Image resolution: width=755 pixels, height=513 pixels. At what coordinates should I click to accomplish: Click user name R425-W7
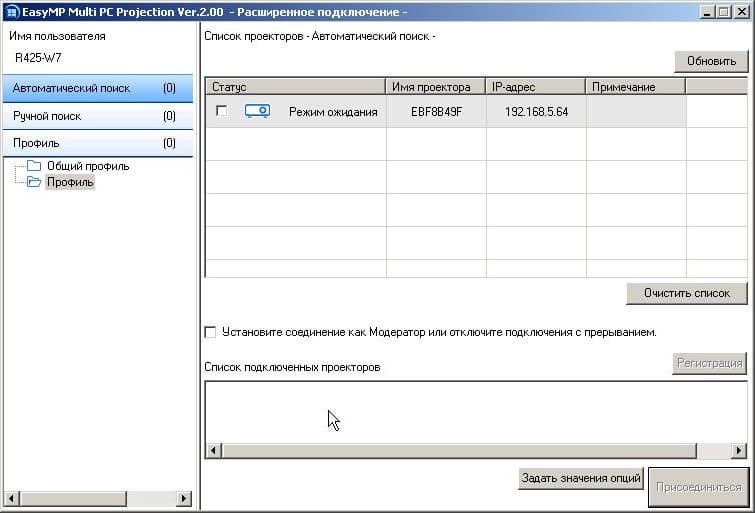39,58
